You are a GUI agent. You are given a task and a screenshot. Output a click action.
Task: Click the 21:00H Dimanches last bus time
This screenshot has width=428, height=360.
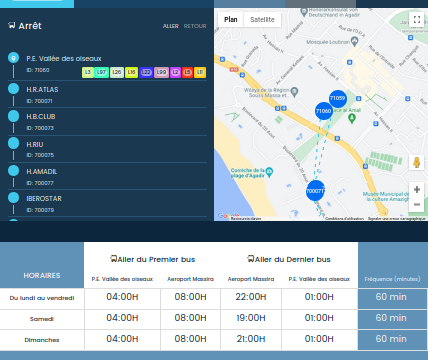point(251,339)
